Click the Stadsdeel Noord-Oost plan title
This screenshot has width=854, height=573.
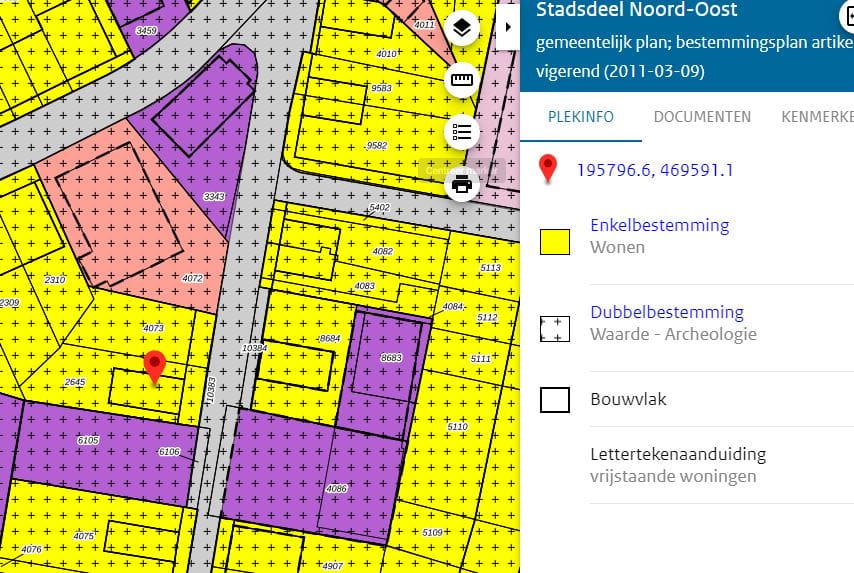(x=637, y=10)
